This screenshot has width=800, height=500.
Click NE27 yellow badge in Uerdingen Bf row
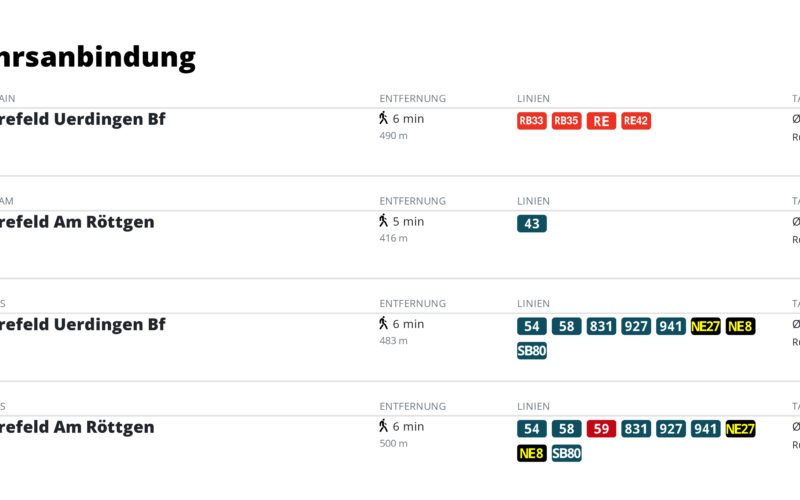point(705,326)
